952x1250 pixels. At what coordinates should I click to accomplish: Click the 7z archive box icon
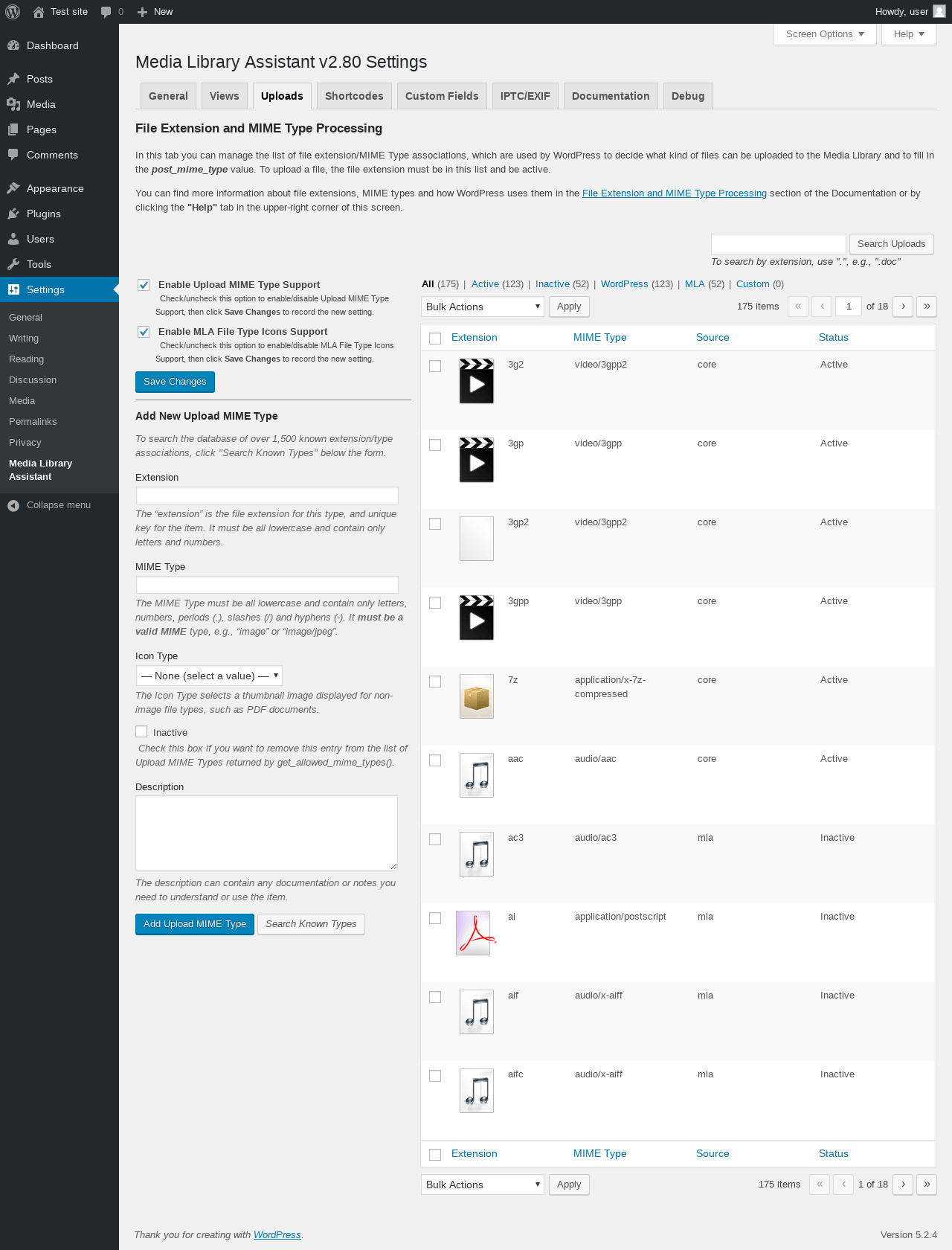click(x=477, y=696)
